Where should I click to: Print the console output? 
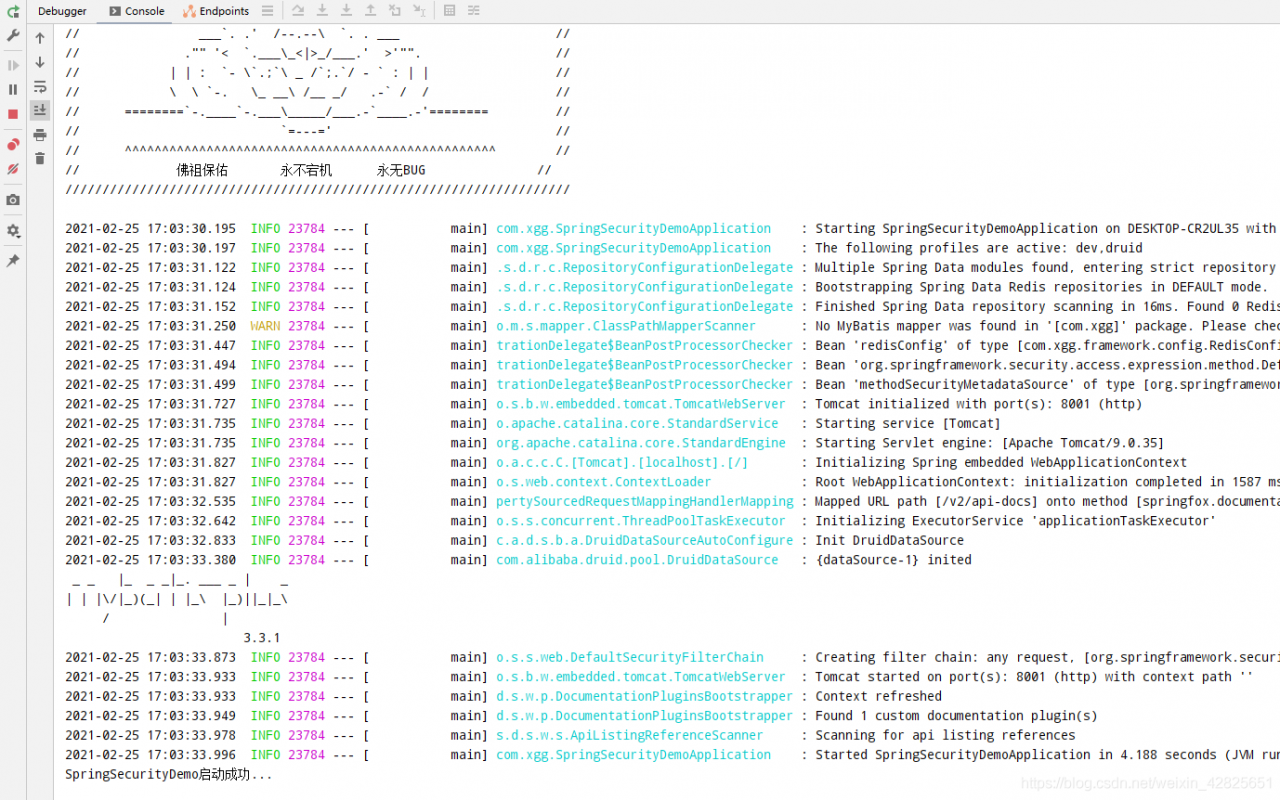[40, 134]
